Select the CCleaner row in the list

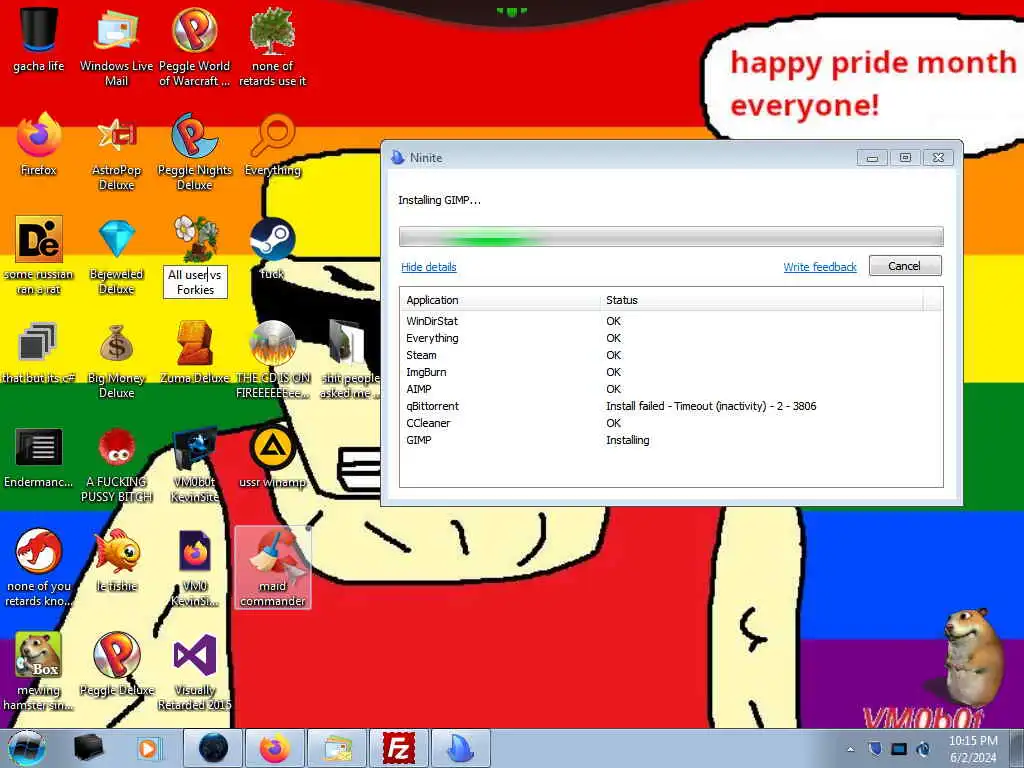pyautogui.click(x=671, y=423)
